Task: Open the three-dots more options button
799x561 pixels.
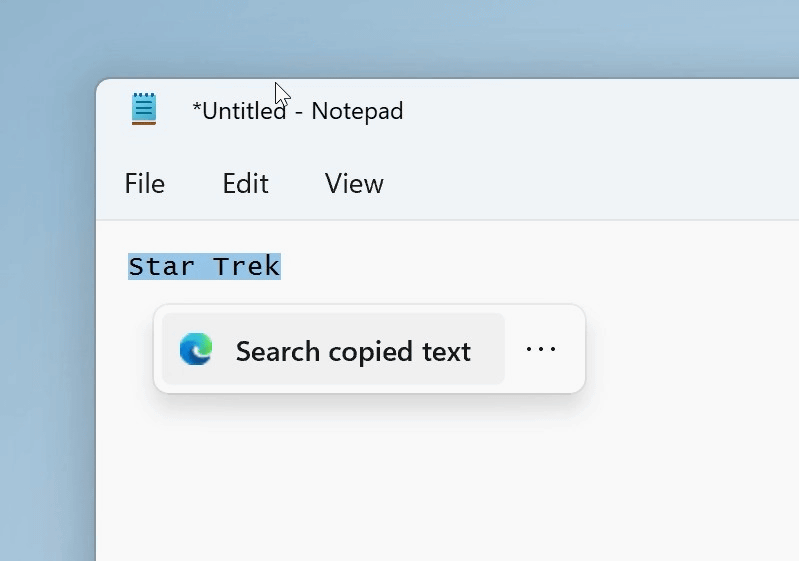Action: (x=541, y=349)
